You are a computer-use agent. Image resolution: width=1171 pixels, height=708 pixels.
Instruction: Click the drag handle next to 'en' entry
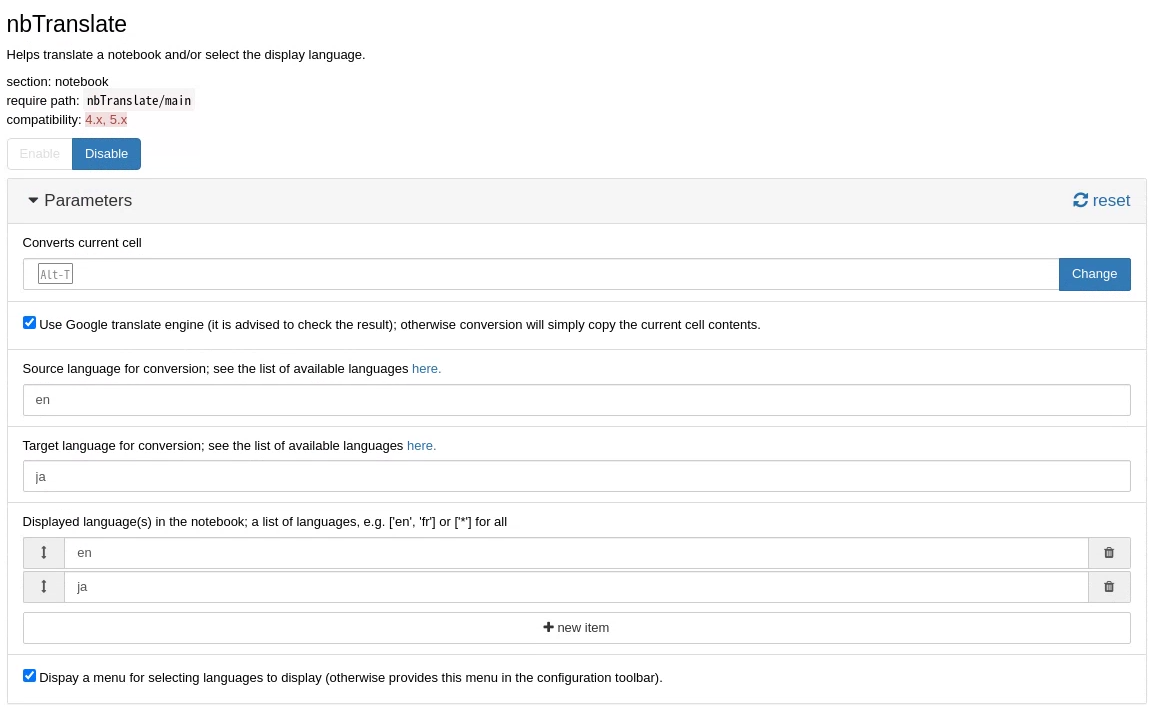tap(43, 552)
